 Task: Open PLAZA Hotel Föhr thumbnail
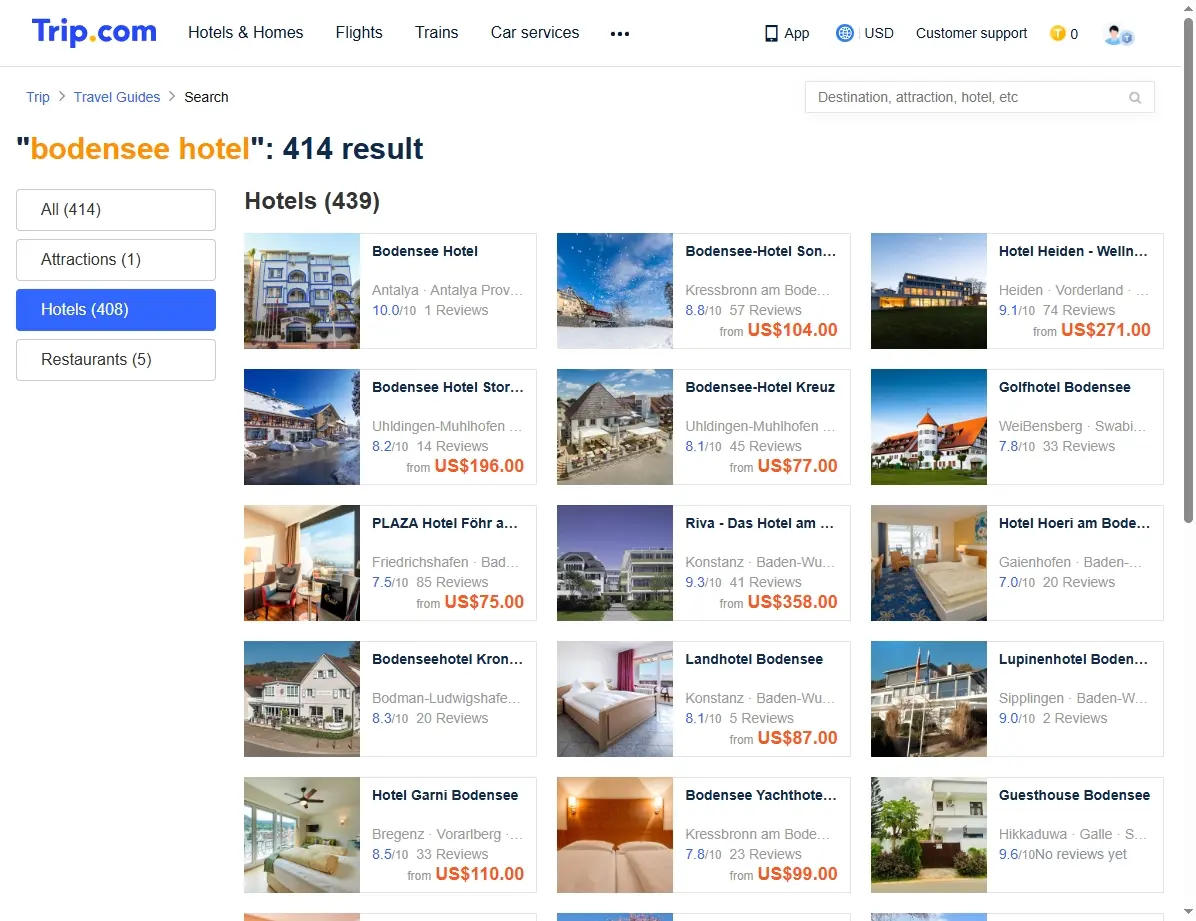[x=302, y=562]
